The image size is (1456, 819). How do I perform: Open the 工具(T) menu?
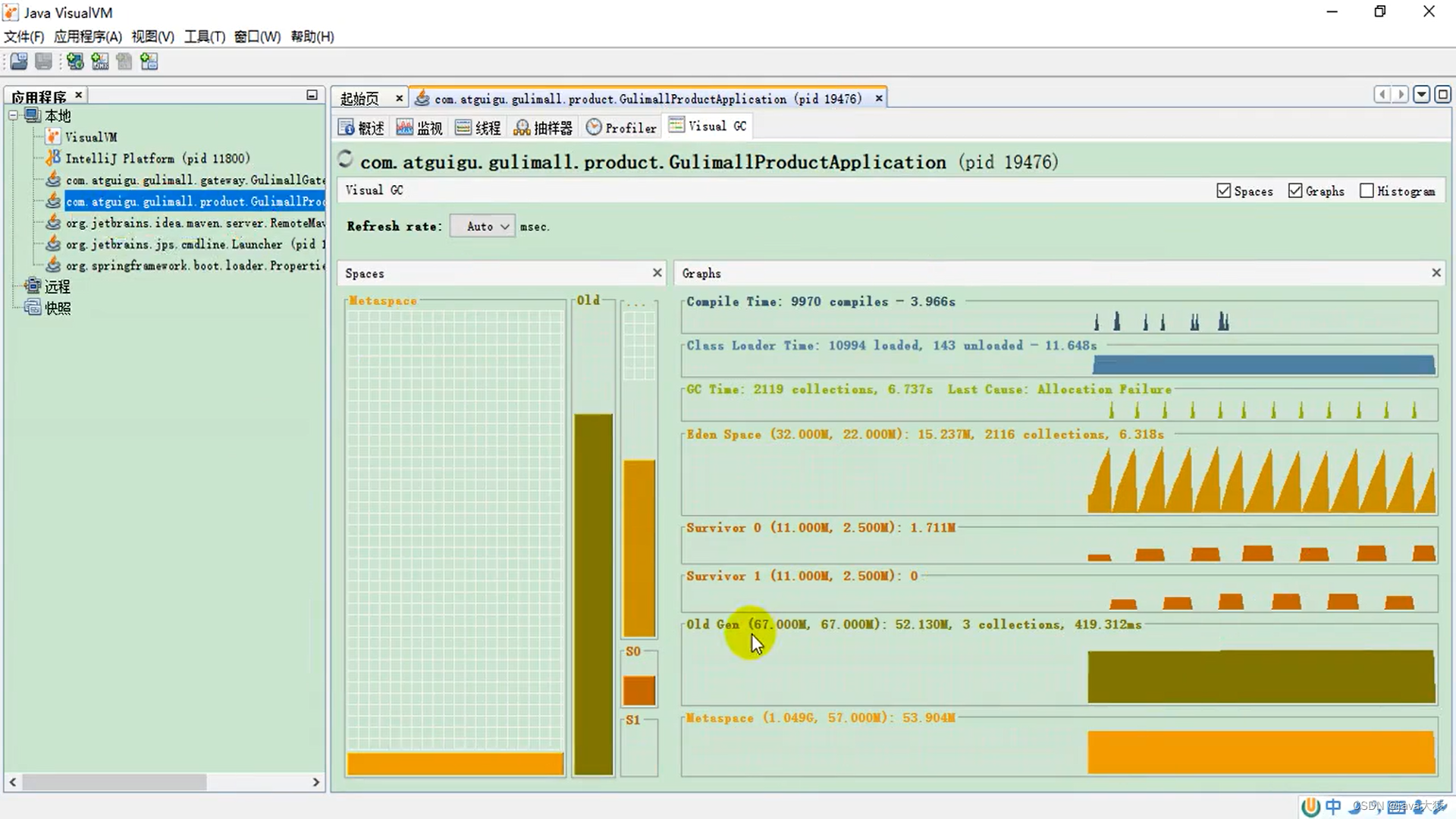tap(204, 36)
